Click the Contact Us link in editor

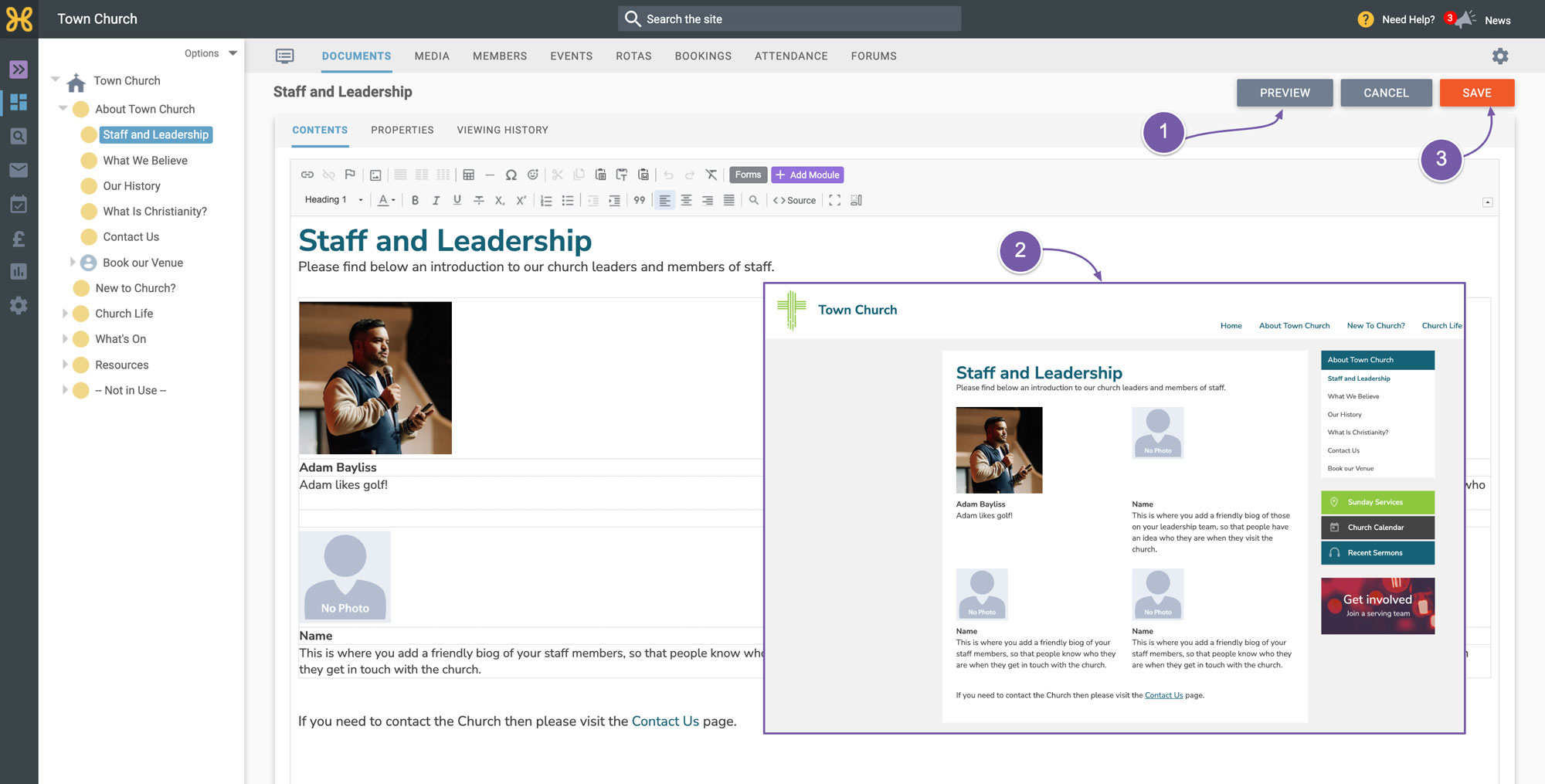pyautogui.click(x=665, y=721)
